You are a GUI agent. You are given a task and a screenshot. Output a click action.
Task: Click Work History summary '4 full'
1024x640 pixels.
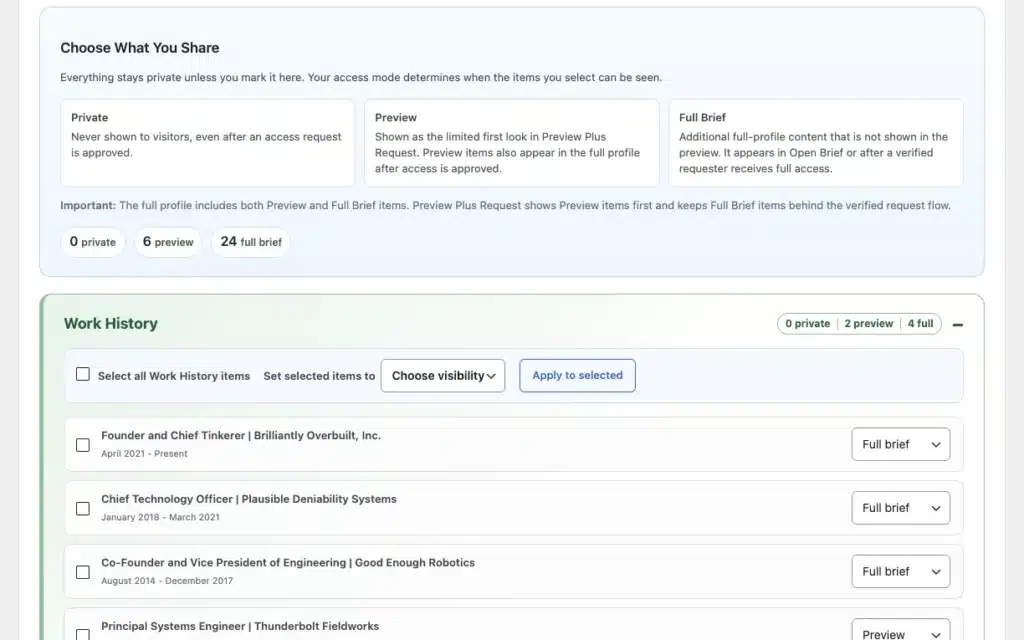click(x=920, y=323)
